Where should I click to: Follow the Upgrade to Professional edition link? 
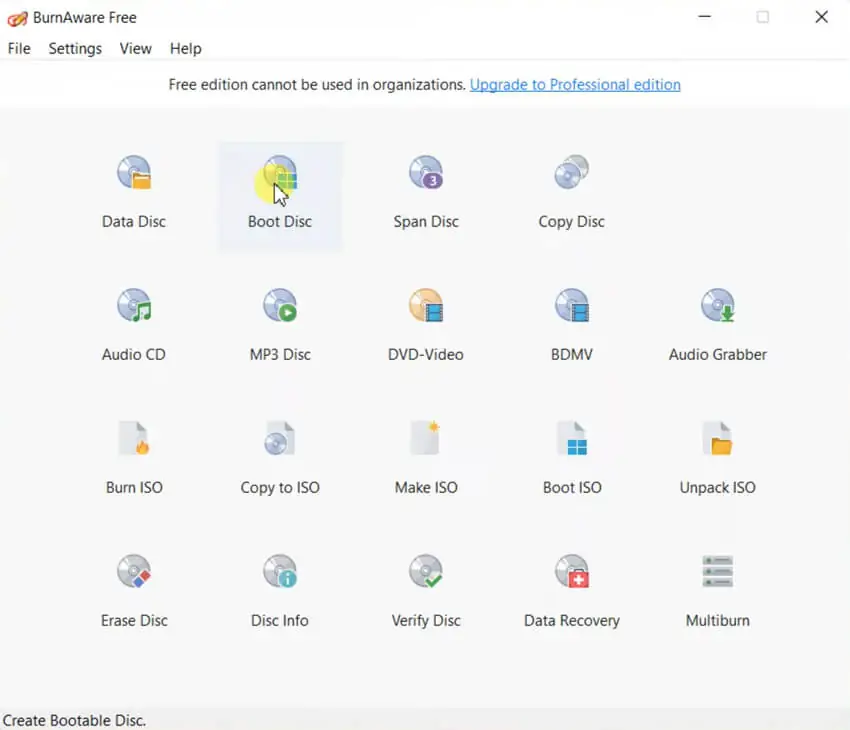[575, 85]
